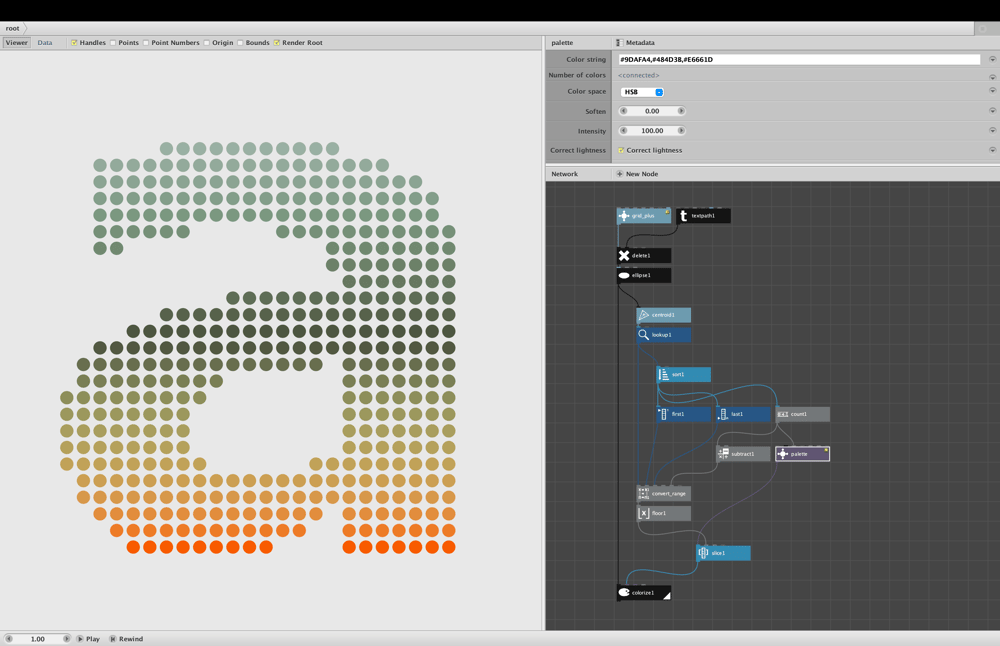Click the Network panel label
Image resolution: width=1000 pixels, height=646 pixels.
click(x=564, y=174)
